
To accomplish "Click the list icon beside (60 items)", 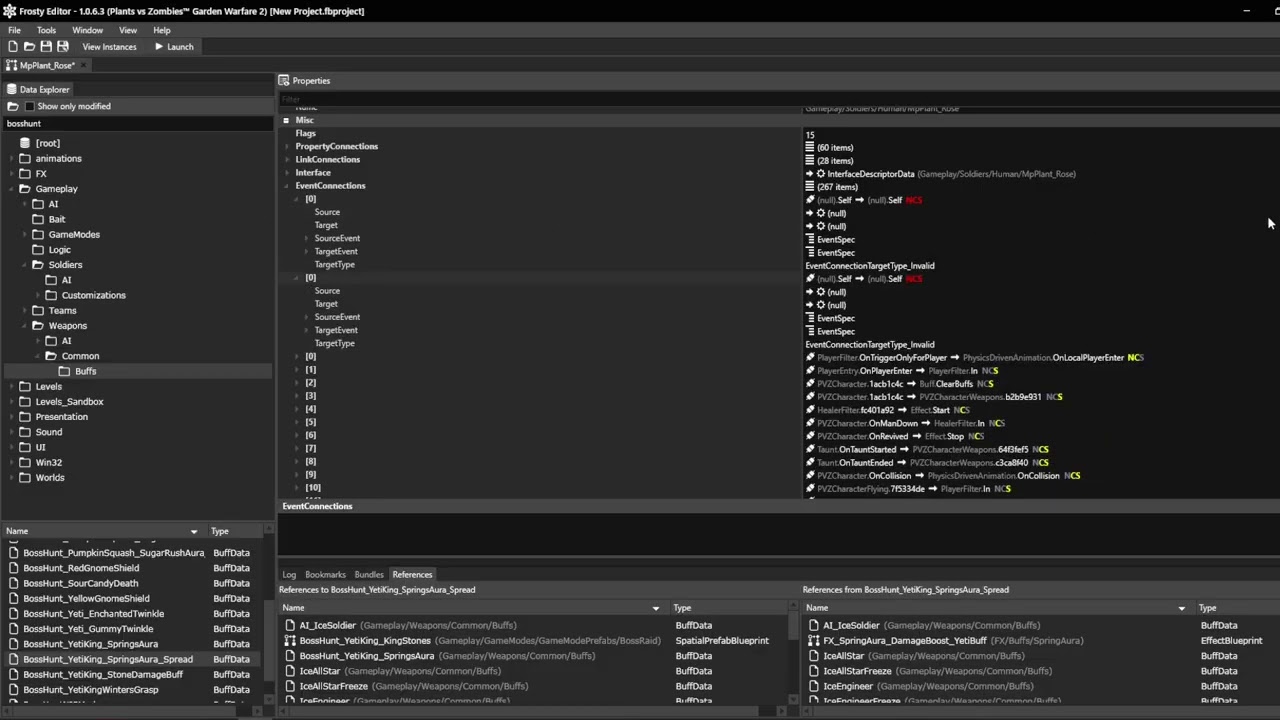I will (x=810, y=147).
